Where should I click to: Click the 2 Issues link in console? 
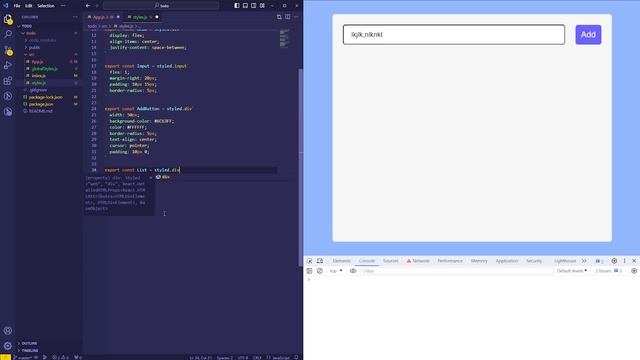[609, 271]
